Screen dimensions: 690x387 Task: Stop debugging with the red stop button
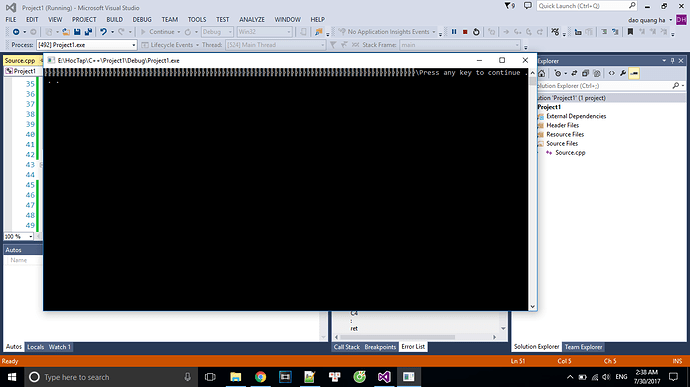465,32
